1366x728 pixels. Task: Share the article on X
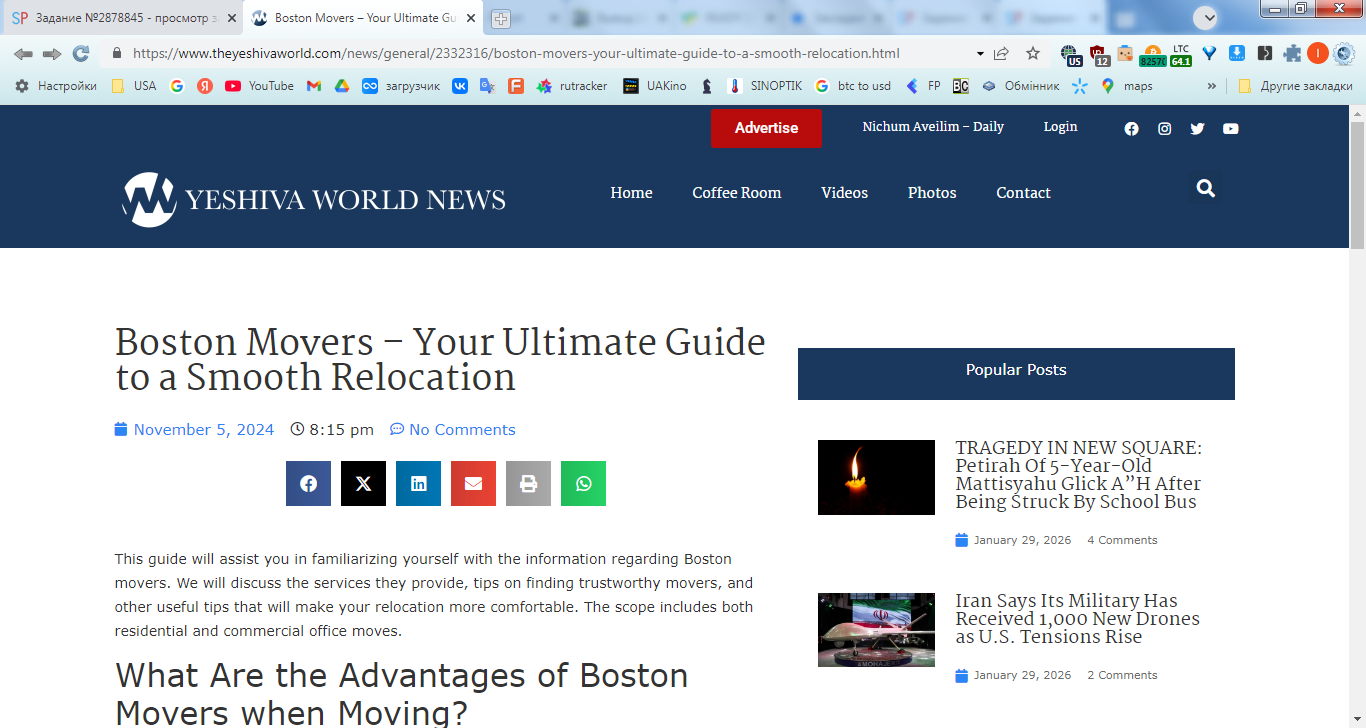pyautogui.click(x=363, y=484)
